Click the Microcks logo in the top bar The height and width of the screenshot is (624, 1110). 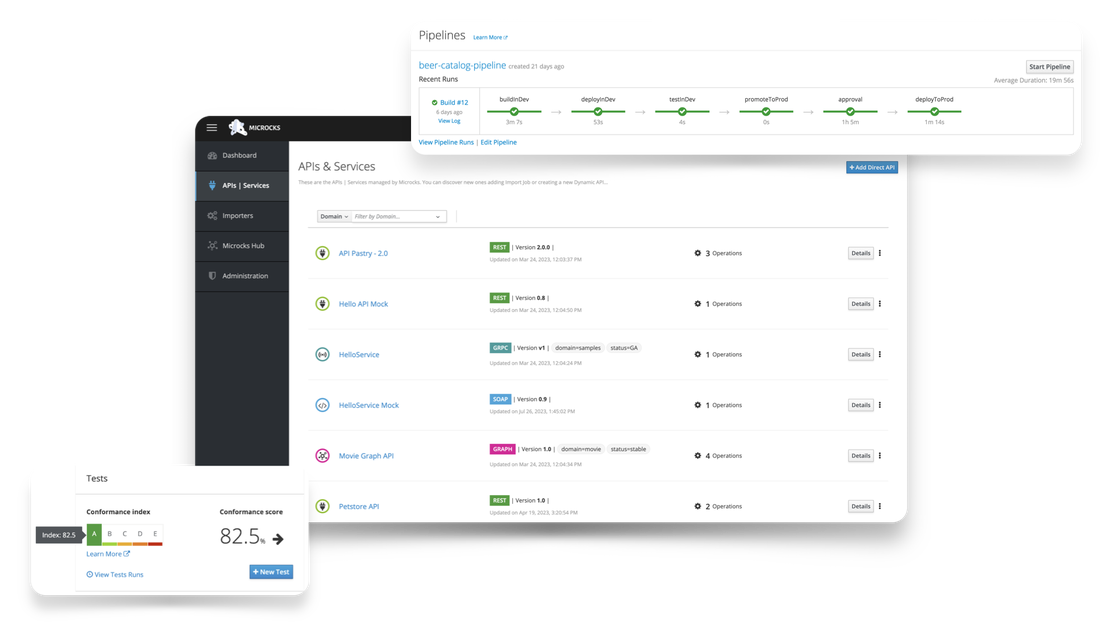coord(238,127)
